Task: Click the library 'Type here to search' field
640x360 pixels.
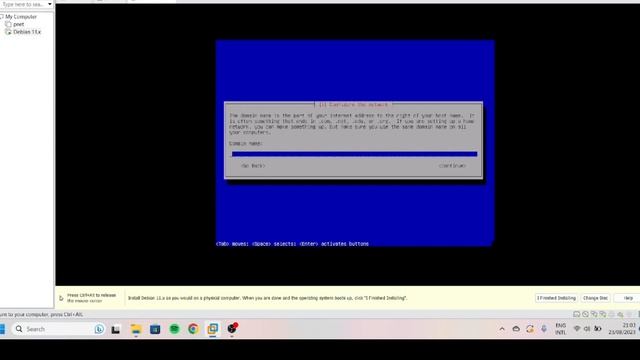Action: (24, 4)
